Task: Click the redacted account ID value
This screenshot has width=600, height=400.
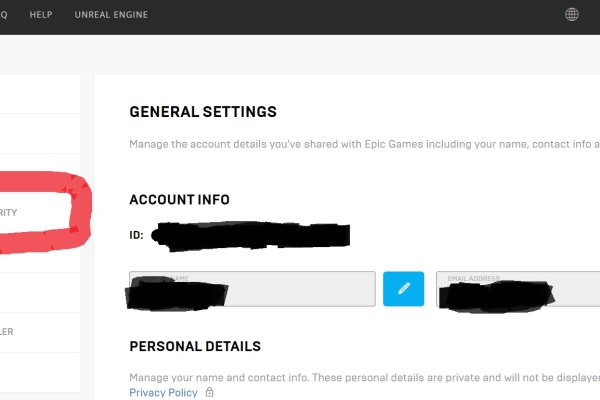Action: [x=253, y=236]
